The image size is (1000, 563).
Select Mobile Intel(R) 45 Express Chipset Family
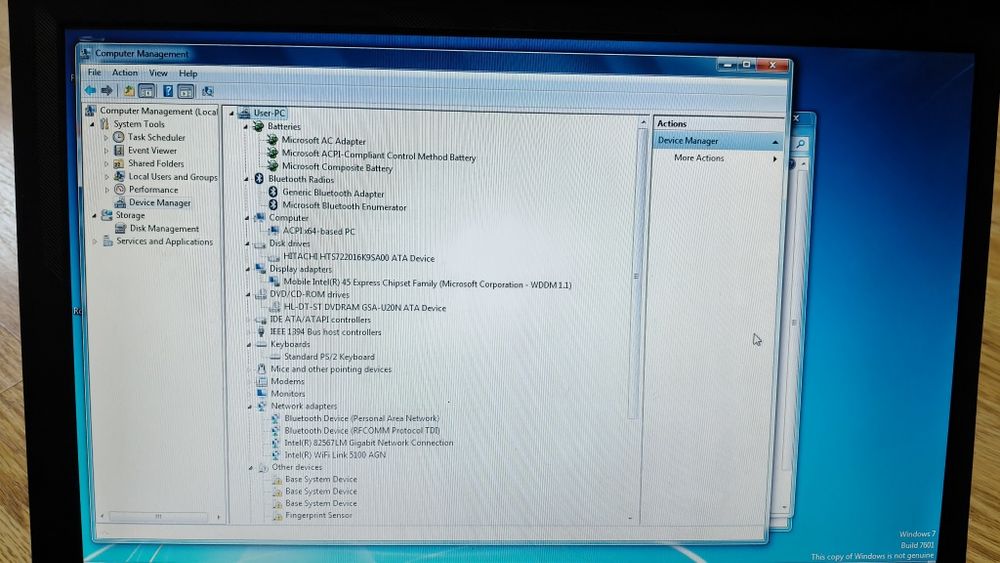(x=427, y=283)
